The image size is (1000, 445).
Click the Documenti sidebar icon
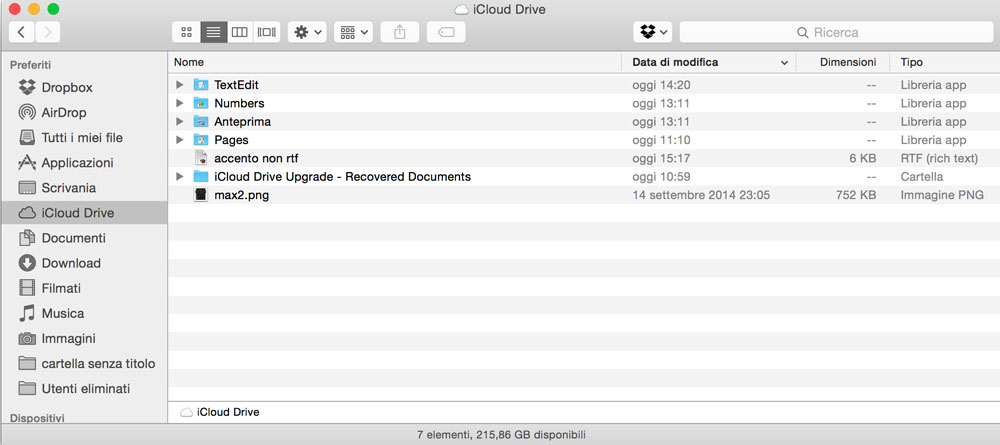tap(27, 238)
